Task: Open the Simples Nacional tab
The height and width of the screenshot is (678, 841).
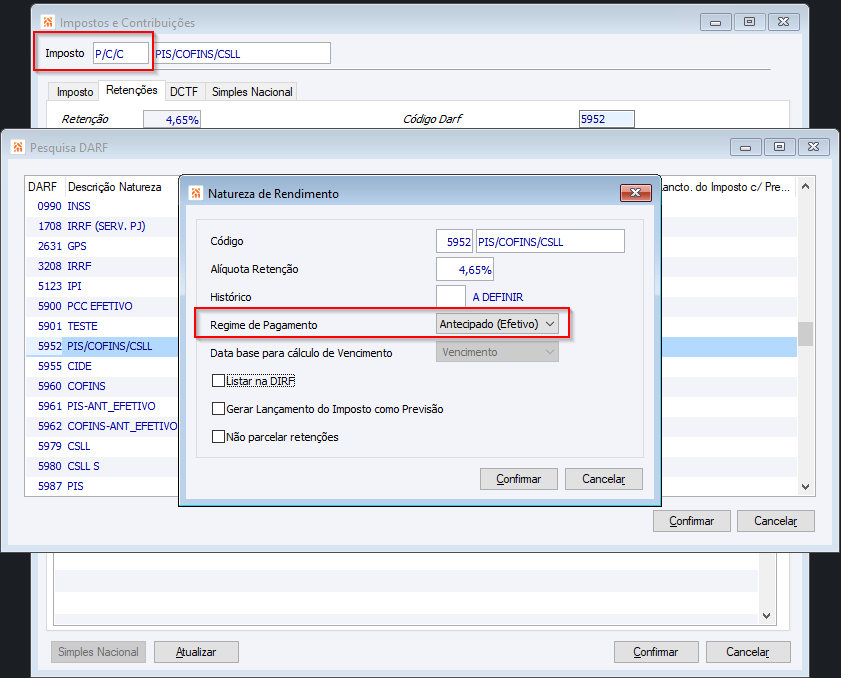Action: click(252, 92)
